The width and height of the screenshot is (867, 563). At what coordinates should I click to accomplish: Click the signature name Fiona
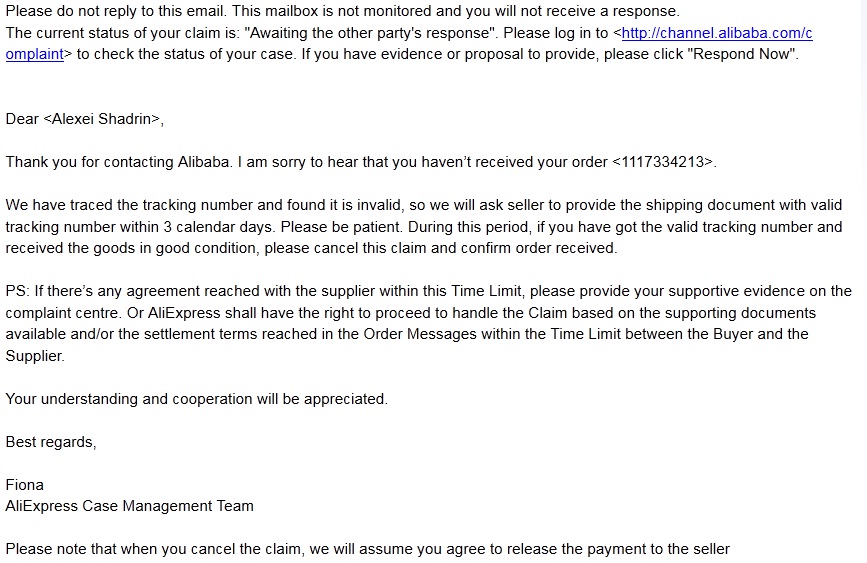25,485
